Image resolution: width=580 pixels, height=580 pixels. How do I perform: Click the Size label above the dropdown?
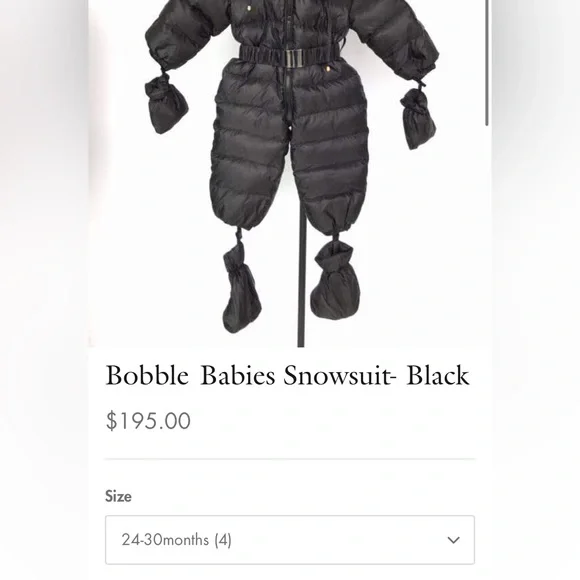pyautogui.click(x=118, y=496)
